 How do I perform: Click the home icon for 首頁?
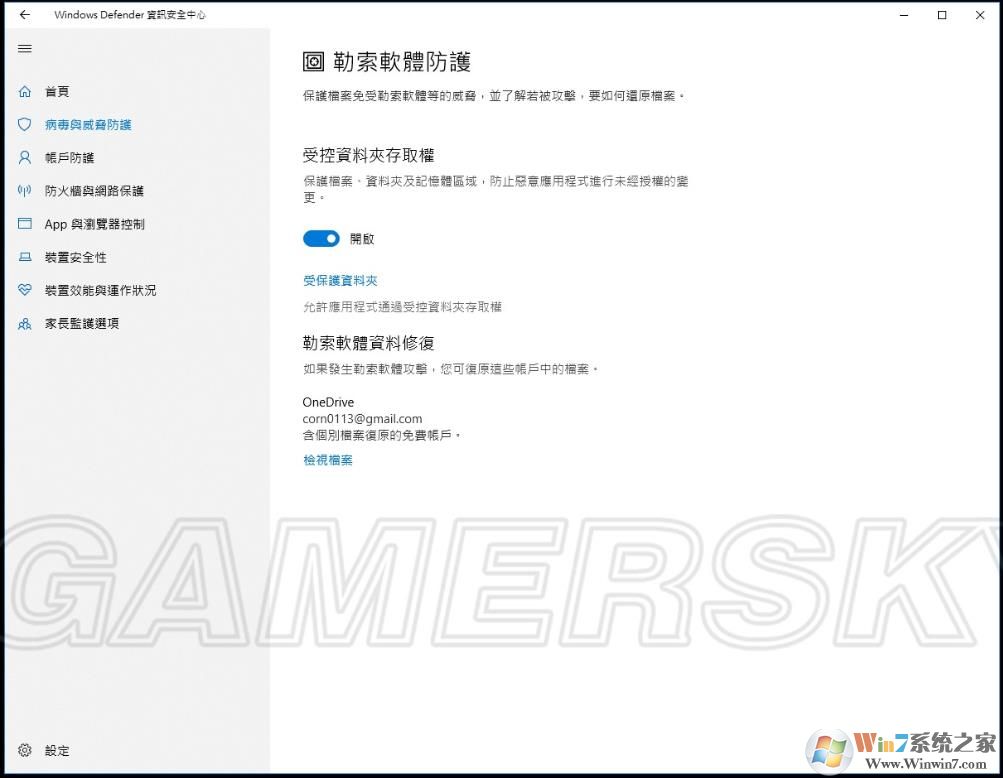click(25, 92)
